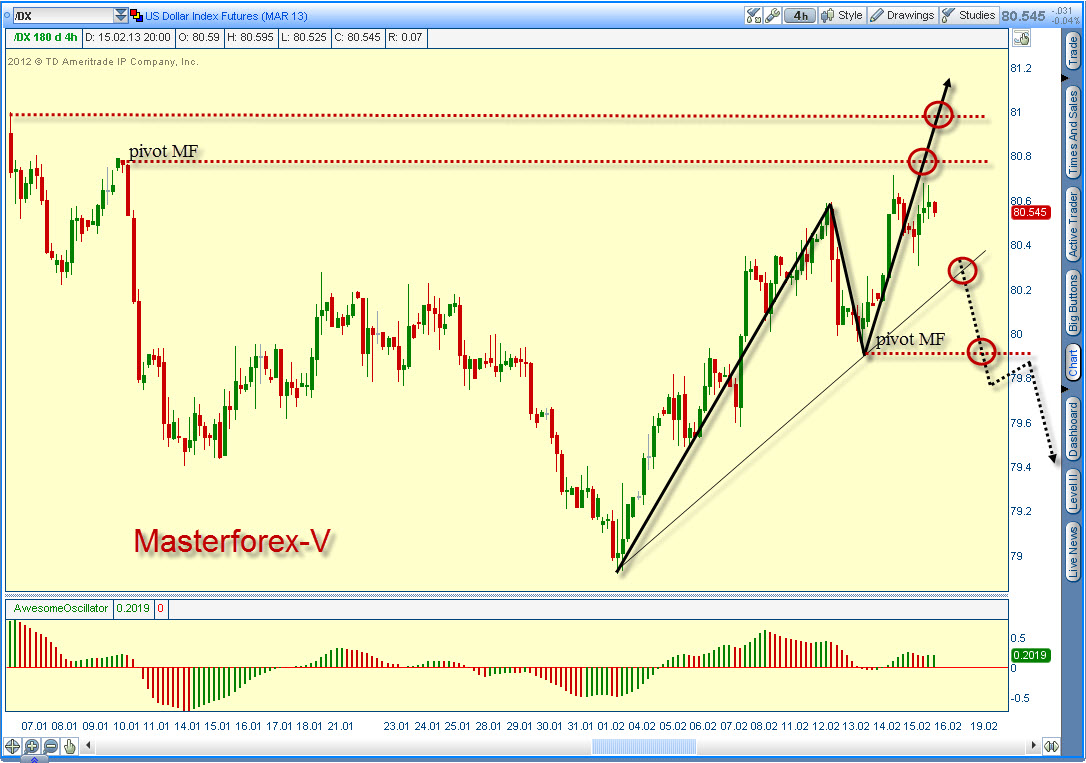The height and width of the screenshot is (763, 1086).
Task: Click the lower pivot MF label near 80
Action: 910,339
